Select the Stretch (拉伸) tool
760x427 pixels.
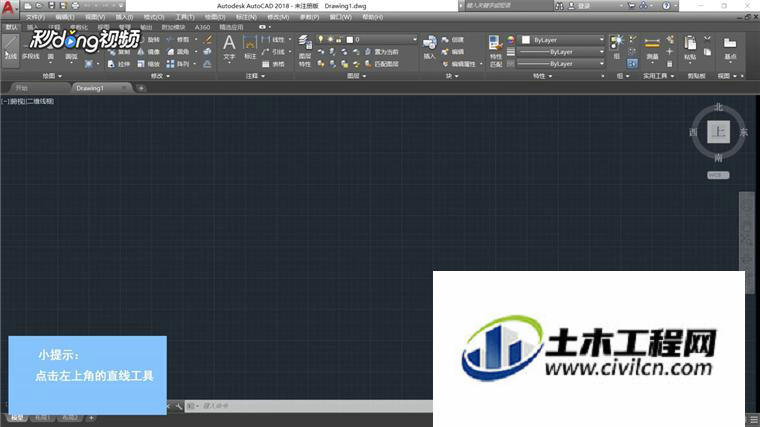(x=119, y=64)
